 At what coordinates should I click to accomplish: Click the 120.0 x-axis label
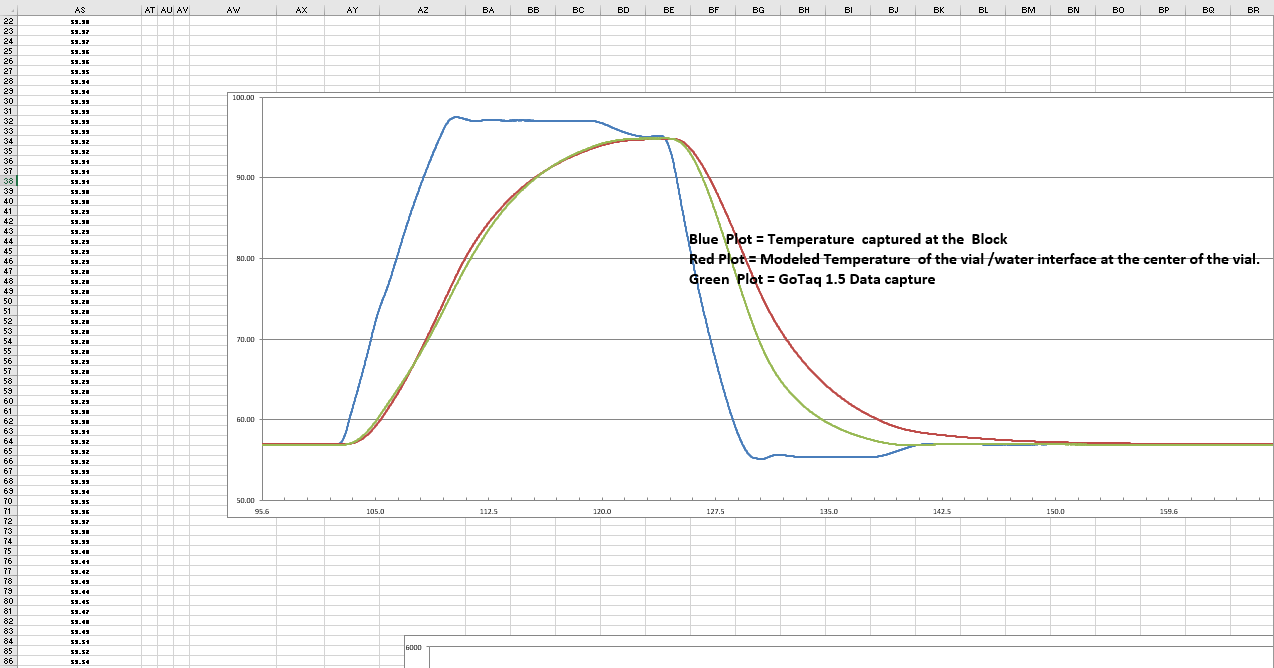(x=602, y=511)
